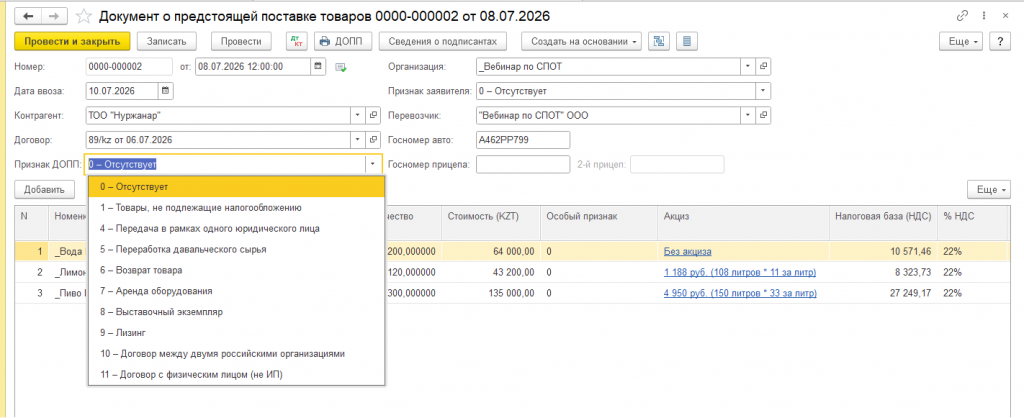The height and width of the screenshot is (418, 1024).
Task: Click Налоговая база cell 8 323,73
Action: [x=884, y=272]
